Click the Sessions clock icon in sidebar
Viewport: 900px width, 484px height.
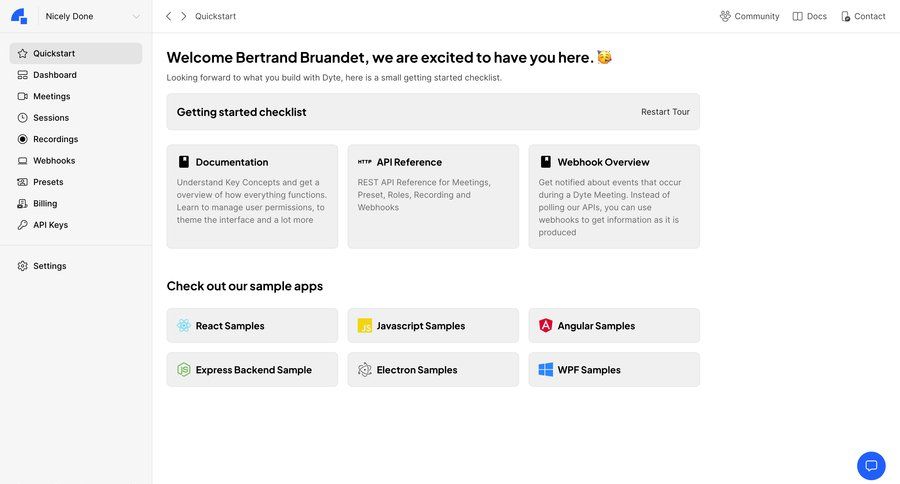[x=22, y=118]
